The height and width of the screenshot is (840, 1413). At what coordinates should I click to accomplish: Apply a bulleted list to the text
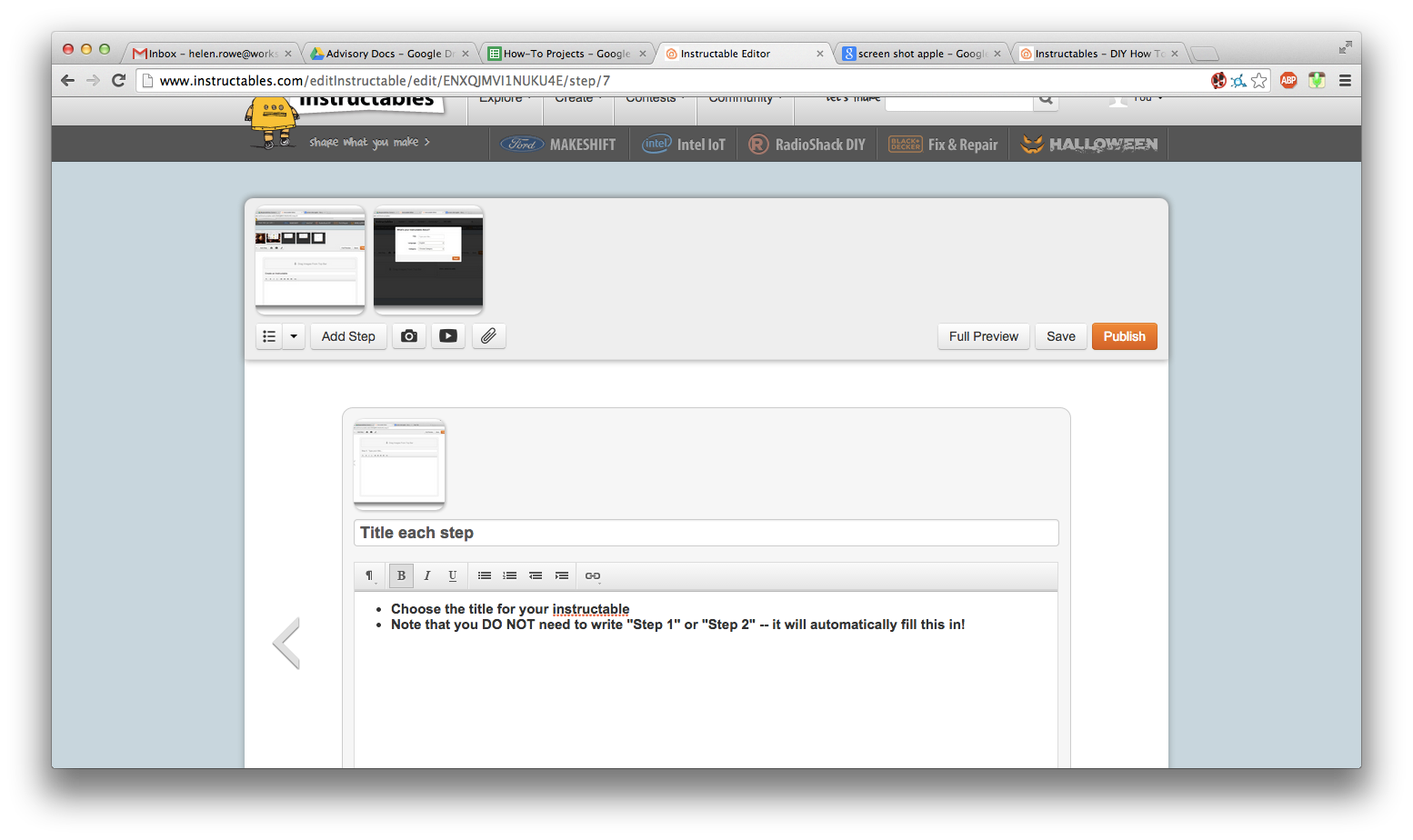[484, 575]
